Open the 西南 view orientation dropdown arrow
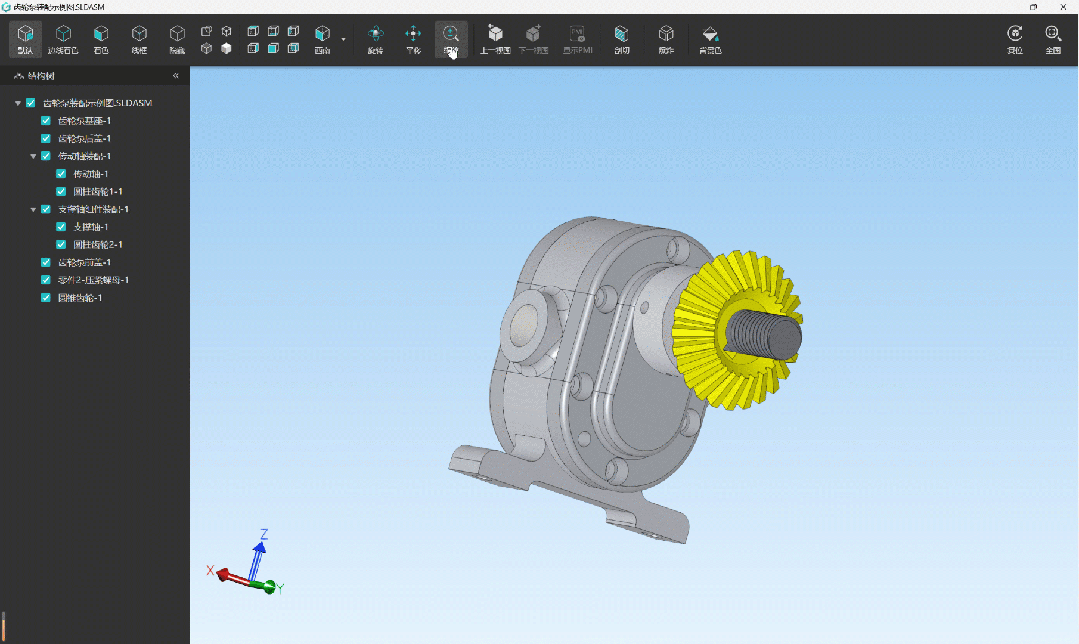Image resolution: width=1079 pixels, height=644 pixels. (343, 40)
